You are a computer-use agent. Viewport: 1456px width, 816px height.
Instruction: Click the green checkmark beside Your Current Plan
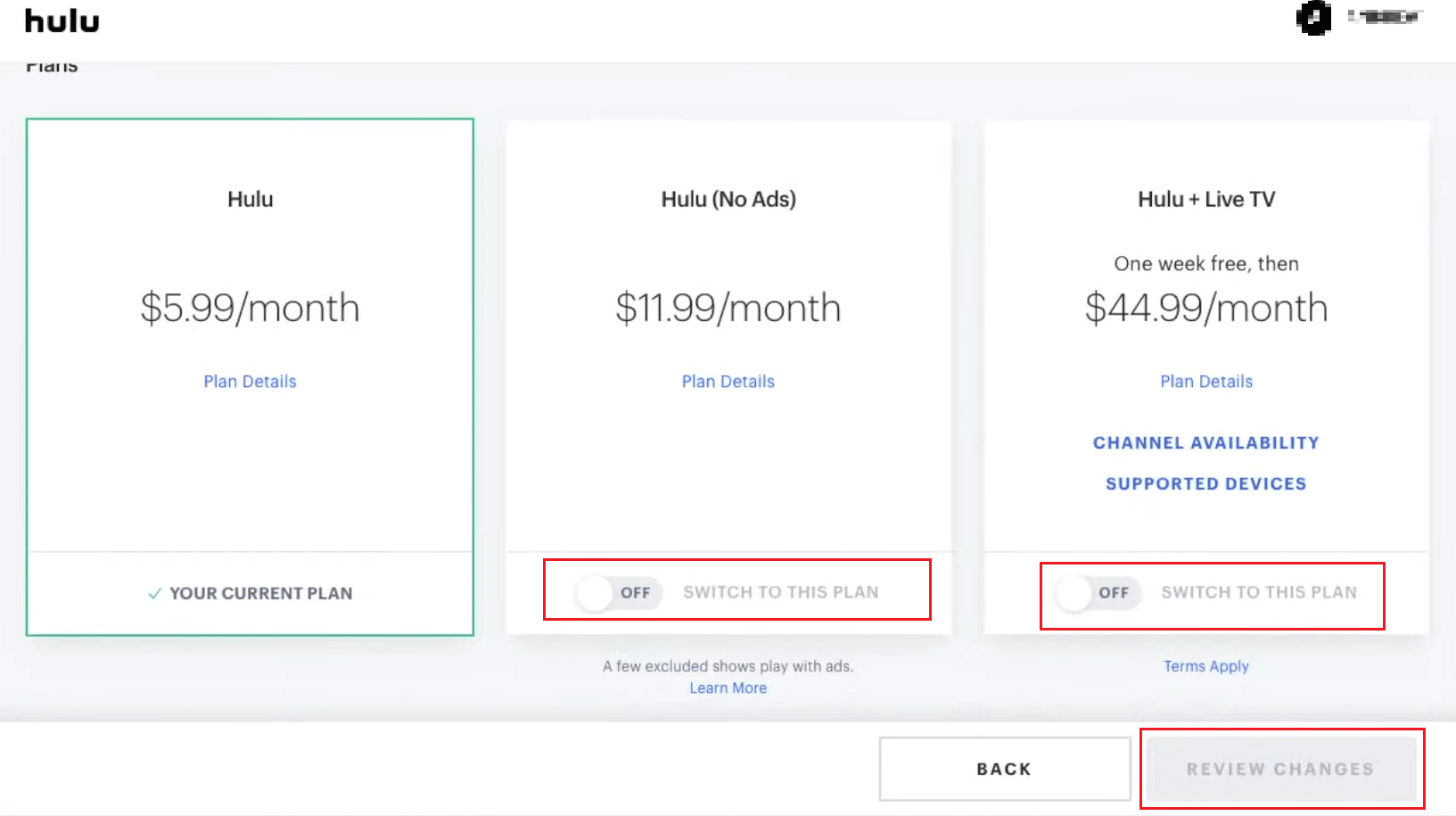pyautogui.click(x=154, y=594)
